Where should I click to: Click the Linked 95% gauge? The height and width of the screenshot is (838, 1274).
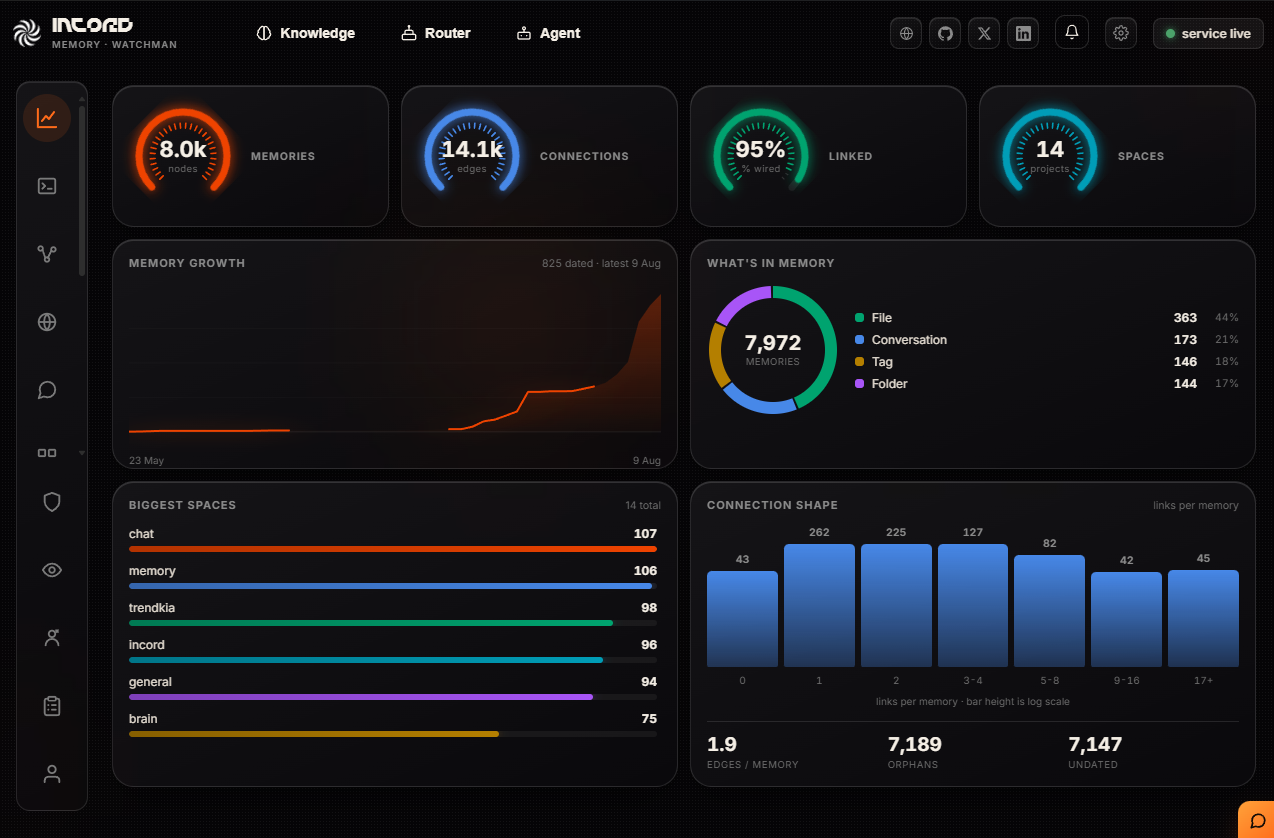click(x=761, y=152)
